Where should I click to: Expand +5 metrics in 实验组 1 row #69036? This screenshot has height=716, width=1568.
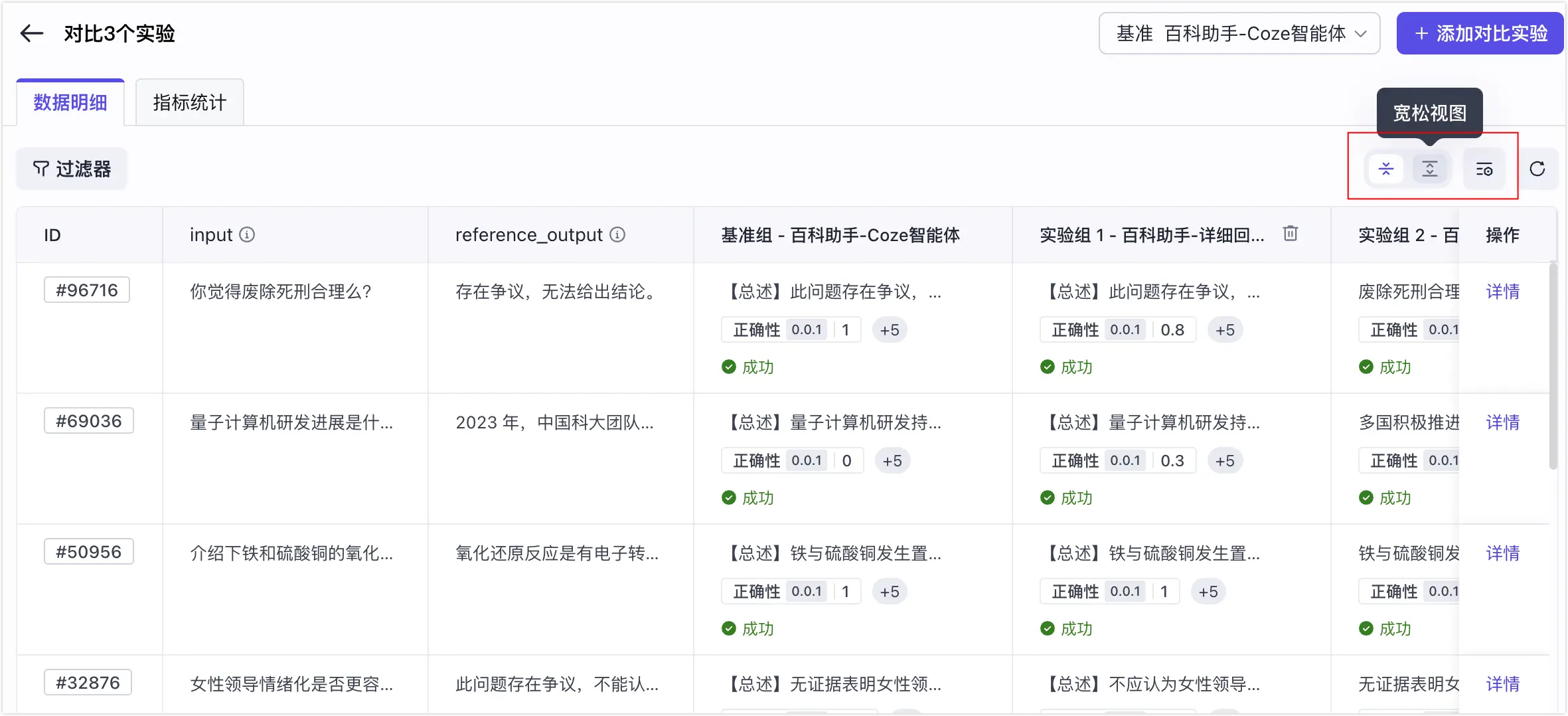coord(1225,460)
